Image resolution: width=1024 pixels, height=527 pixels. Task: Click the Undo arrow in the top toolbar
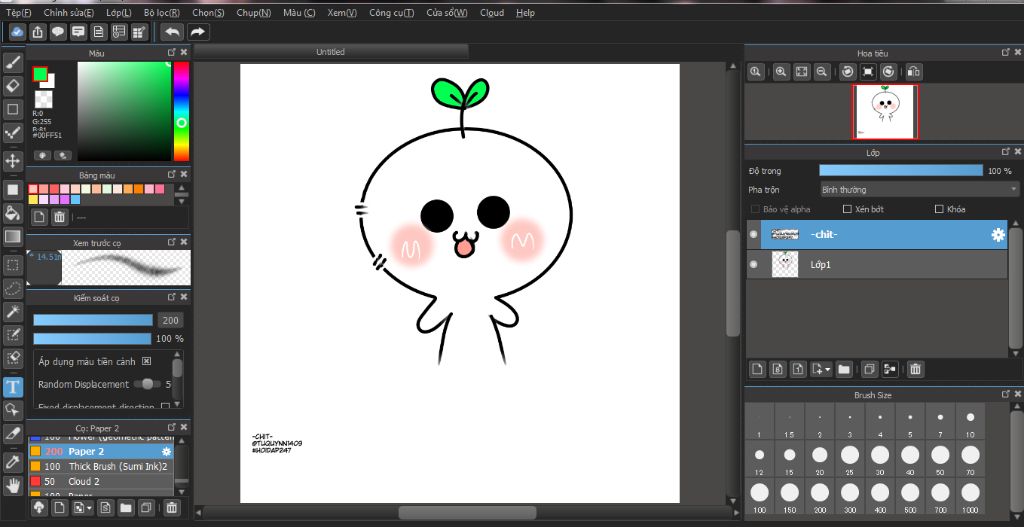(172, 32)
